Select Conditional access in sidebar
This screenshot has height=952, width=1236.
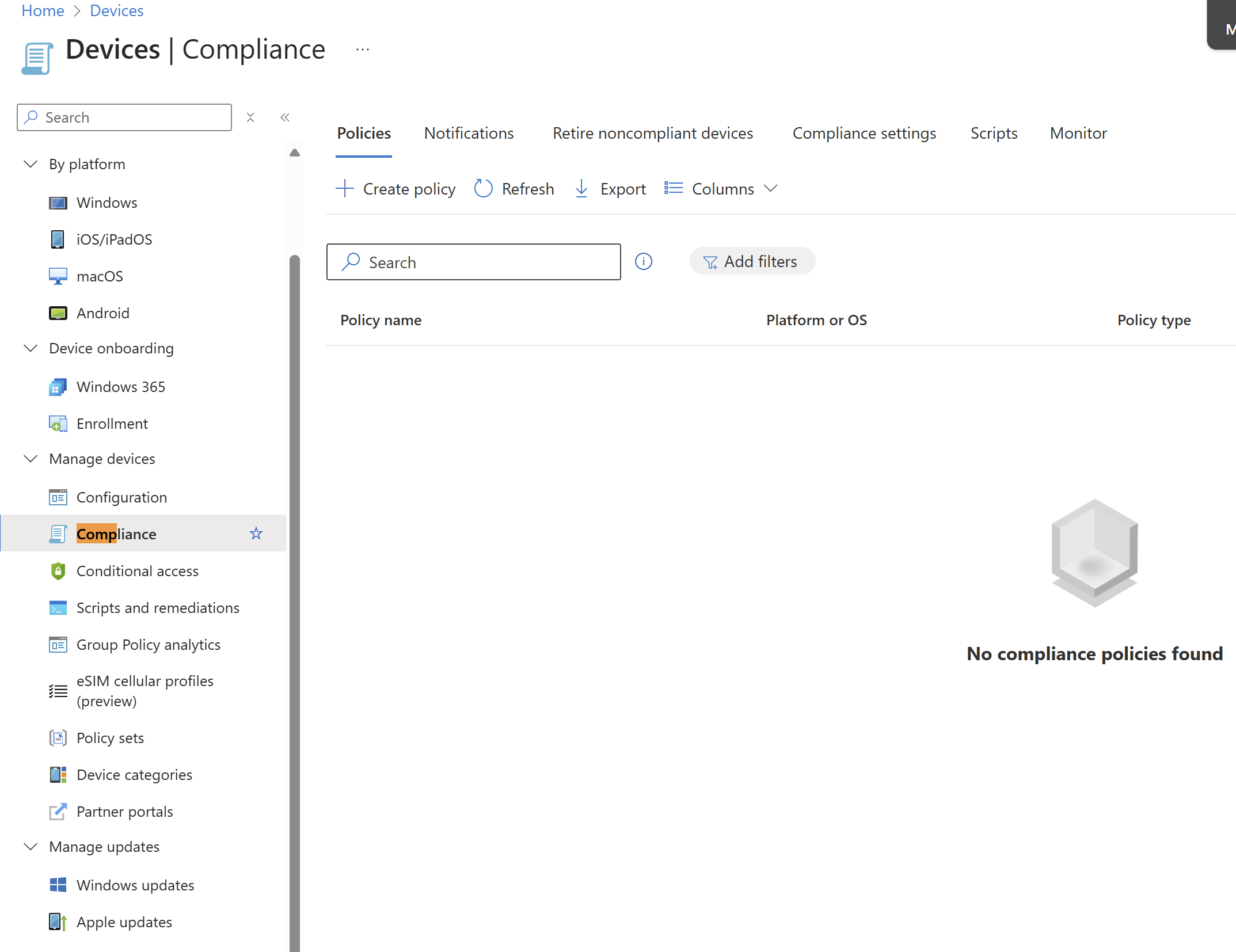[x=138, y=571]
